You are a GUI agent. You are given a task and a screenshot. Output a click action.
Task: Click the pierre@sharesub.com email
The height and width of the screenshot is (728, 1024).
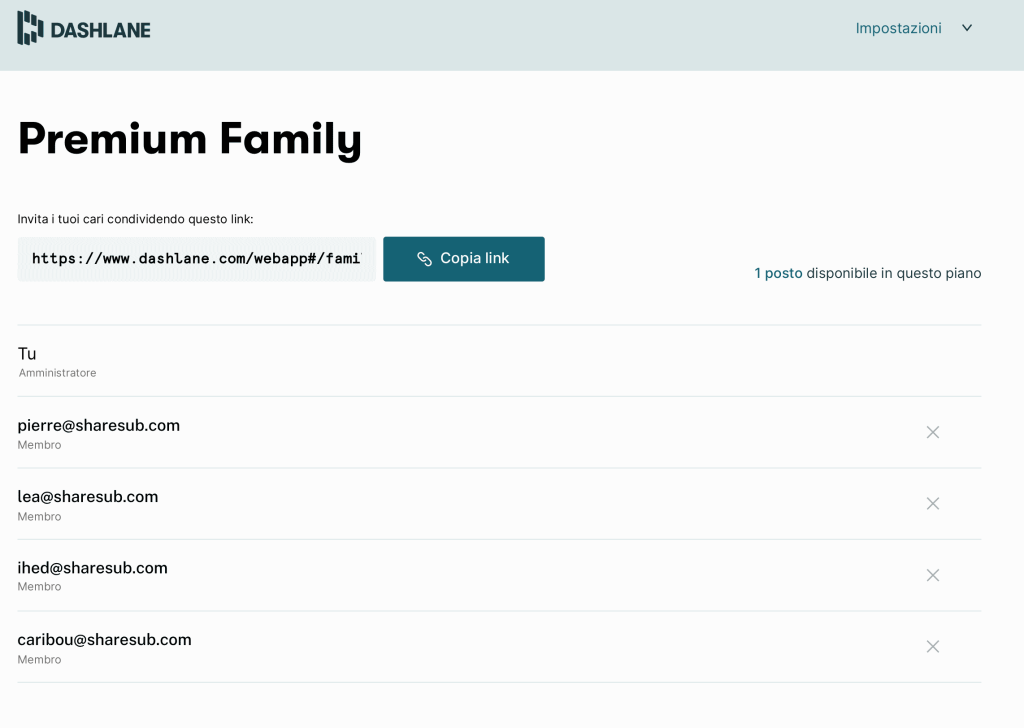point(99,426)
